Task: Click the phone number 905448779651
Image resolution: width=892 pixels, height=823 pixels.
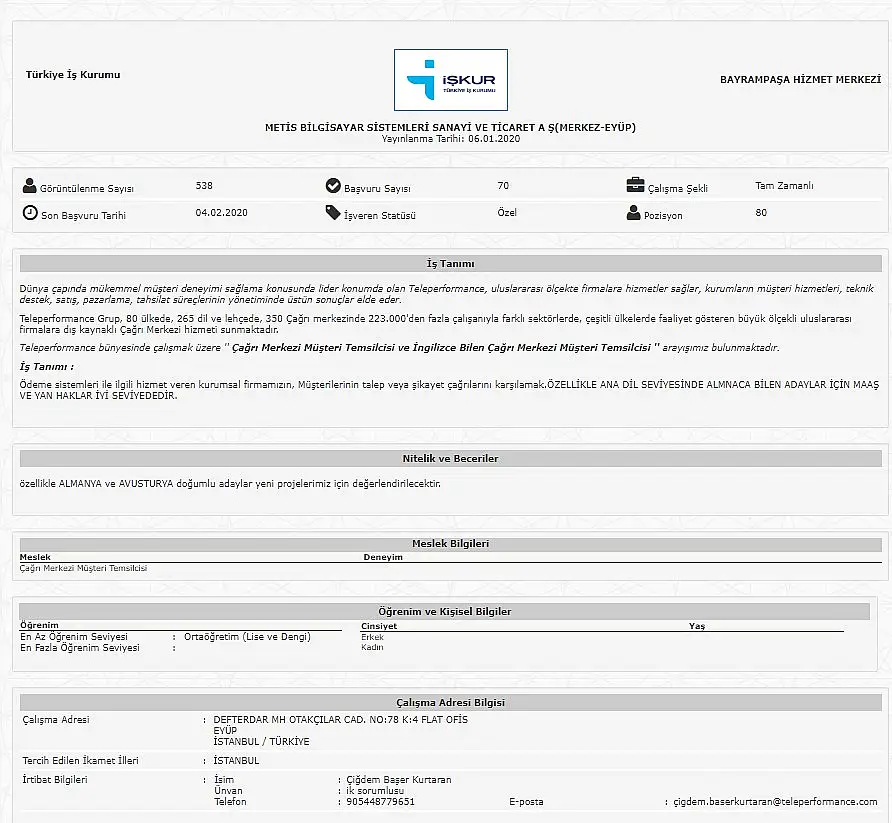Action: click(380, 802)
